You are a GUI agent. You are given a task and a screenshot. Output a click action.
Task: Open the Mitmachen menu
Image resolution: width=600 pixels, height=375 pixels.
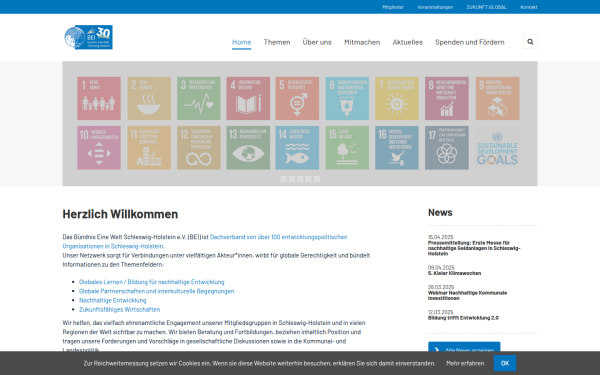coord(362,42)
